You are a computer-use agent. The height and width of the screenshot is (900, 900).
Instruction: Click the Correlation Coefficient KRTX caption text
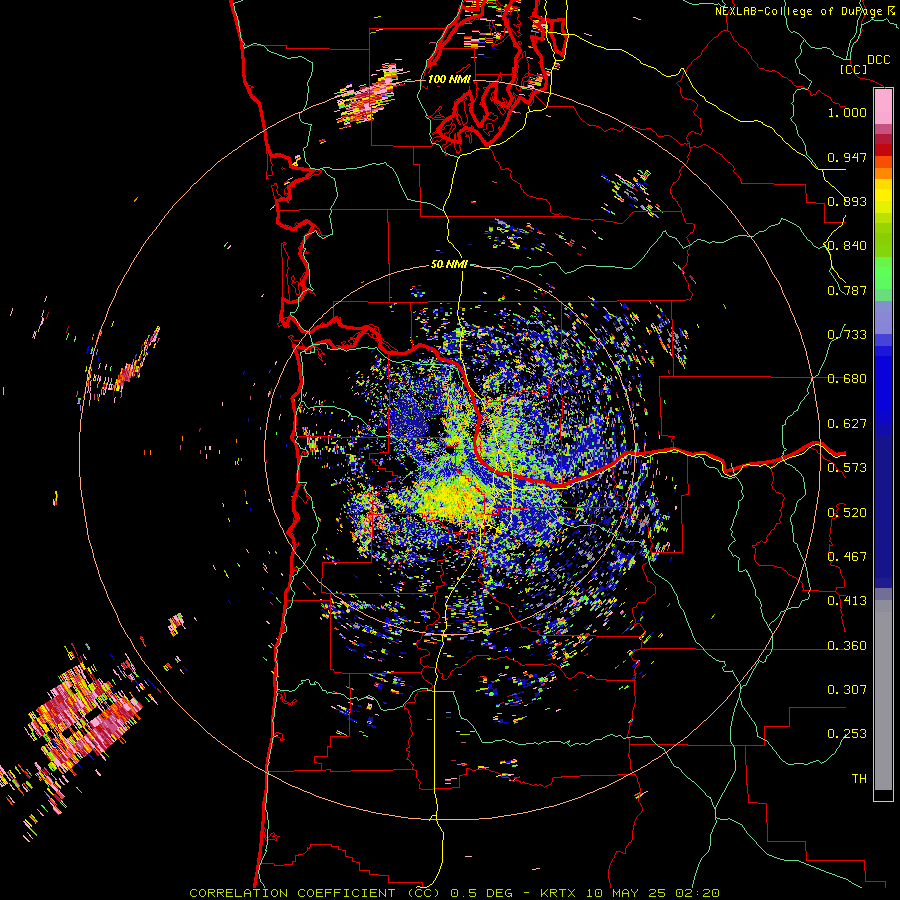pyautogui.click(x=454, y=893)
